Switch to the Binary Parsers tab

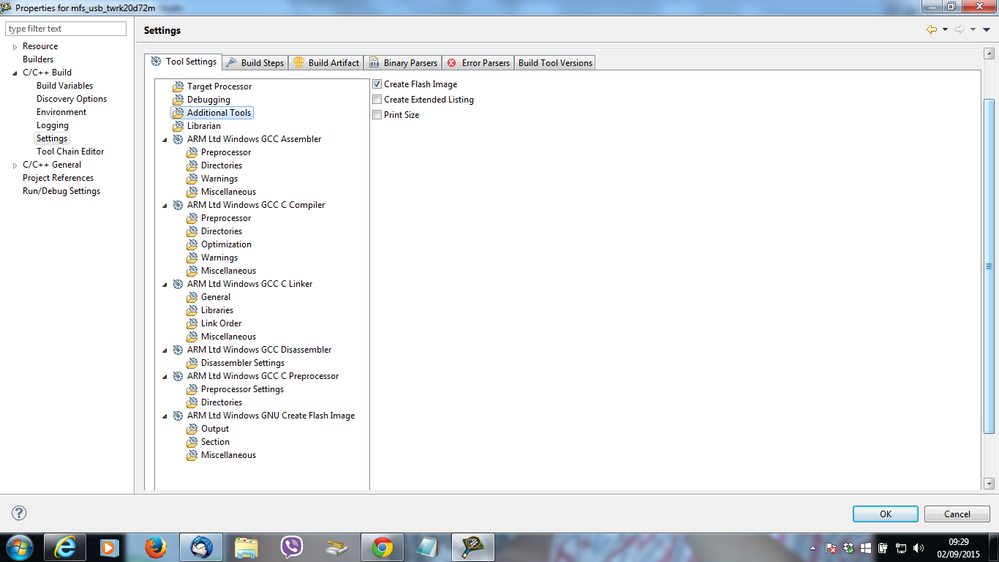403,62
